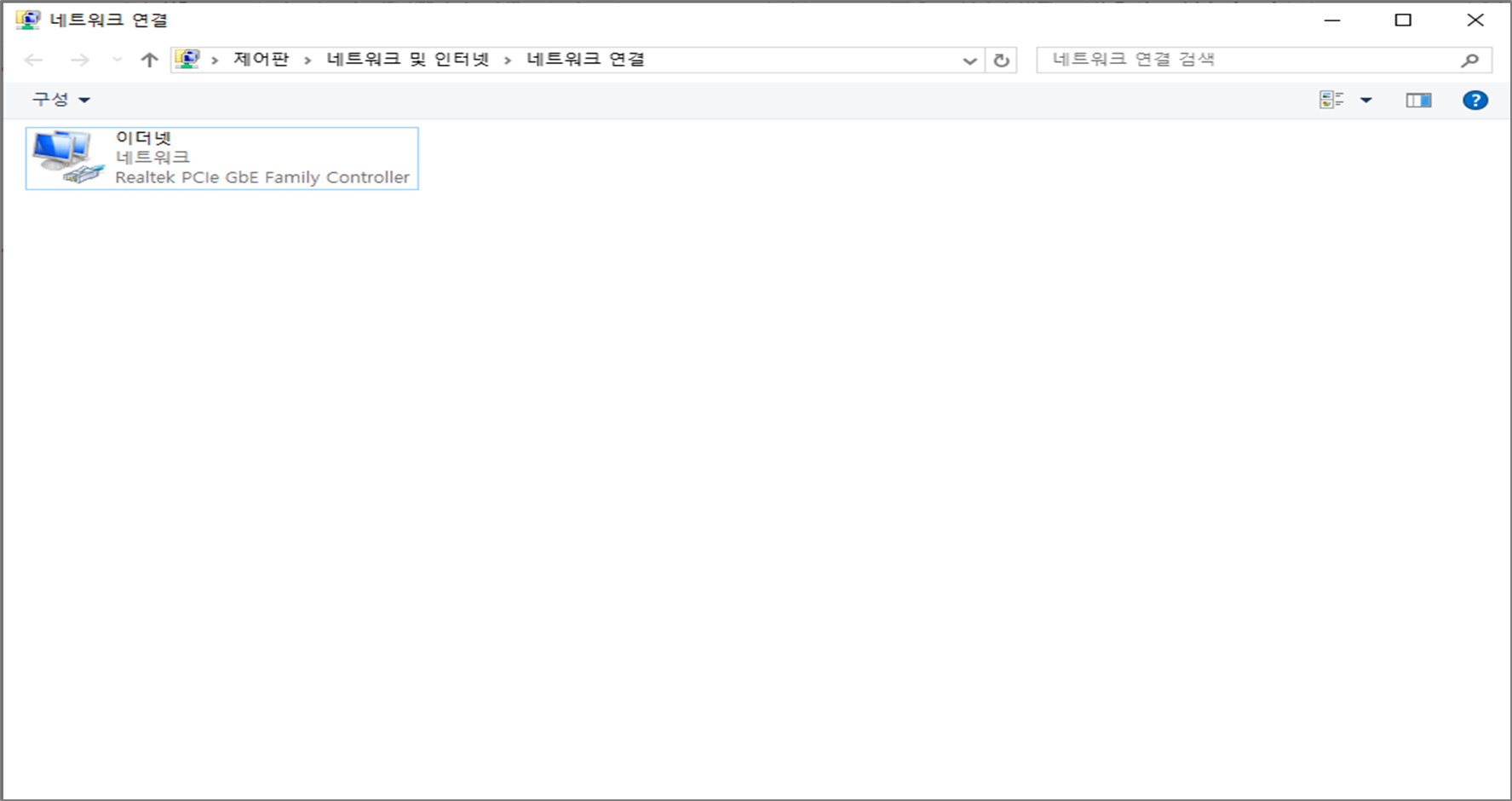Select the 이더넷 adapter icon

tap(68, 158)
